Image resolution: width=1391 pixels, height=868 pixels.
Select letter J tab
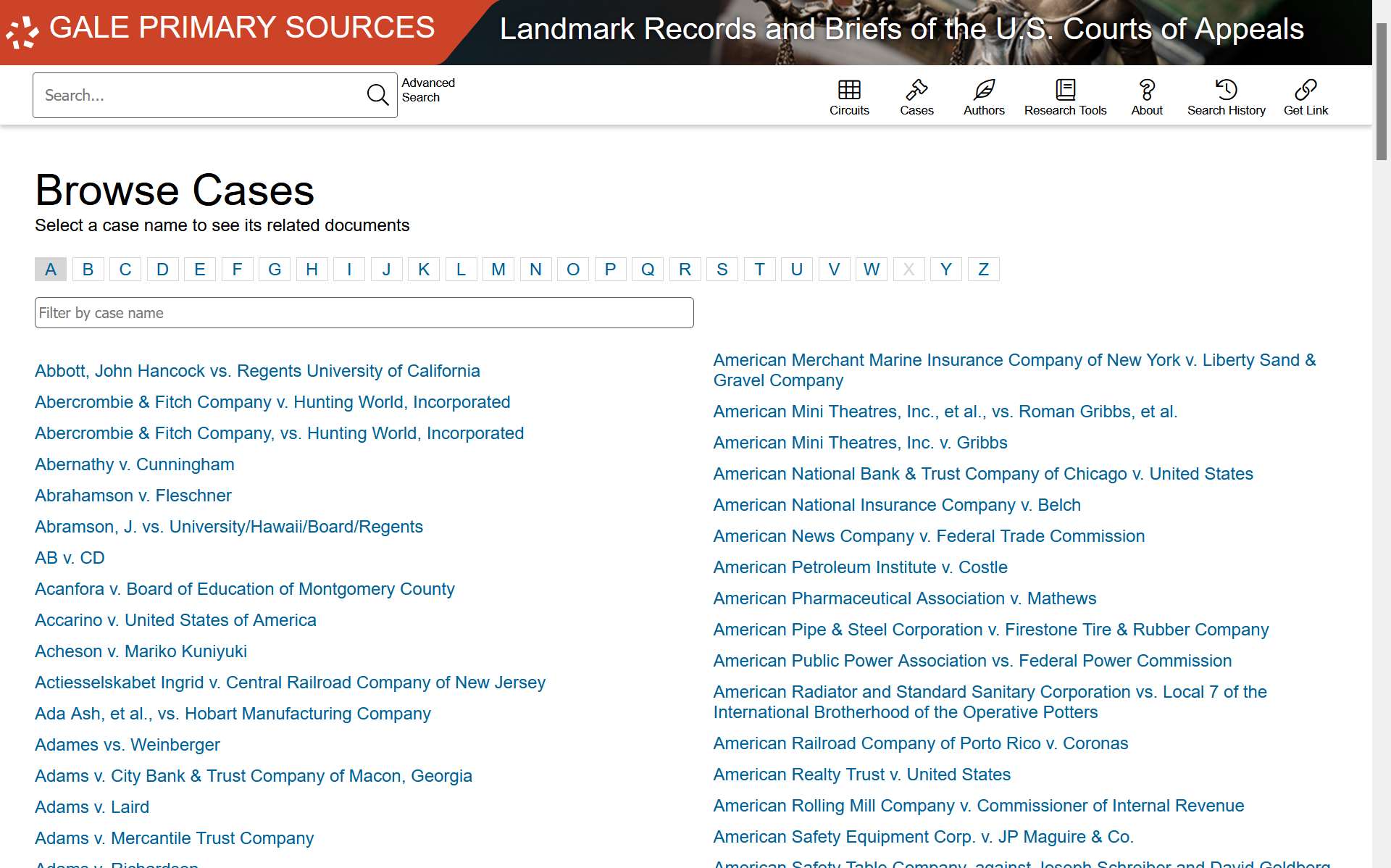[386, 270]
